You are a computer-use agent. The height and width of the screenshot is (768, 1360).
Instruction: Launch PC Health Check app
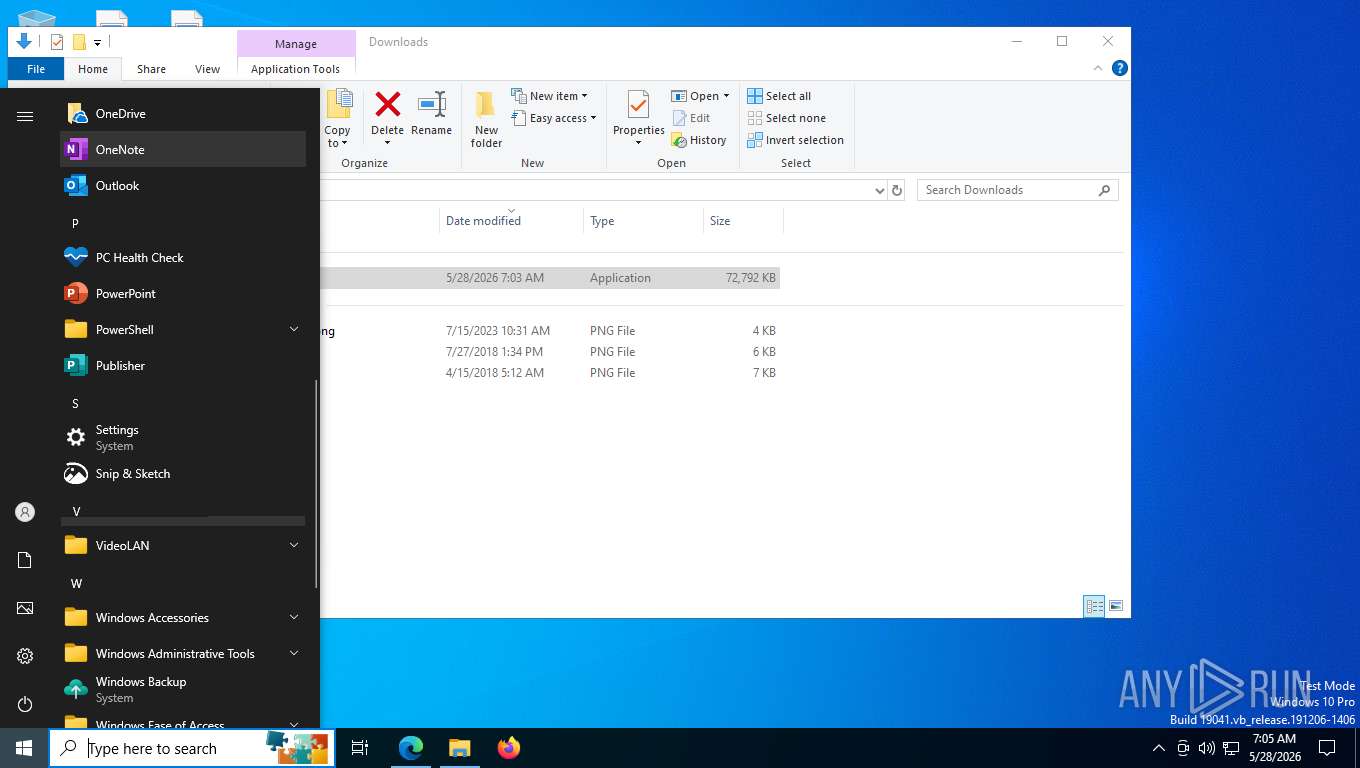pos(183,258)
